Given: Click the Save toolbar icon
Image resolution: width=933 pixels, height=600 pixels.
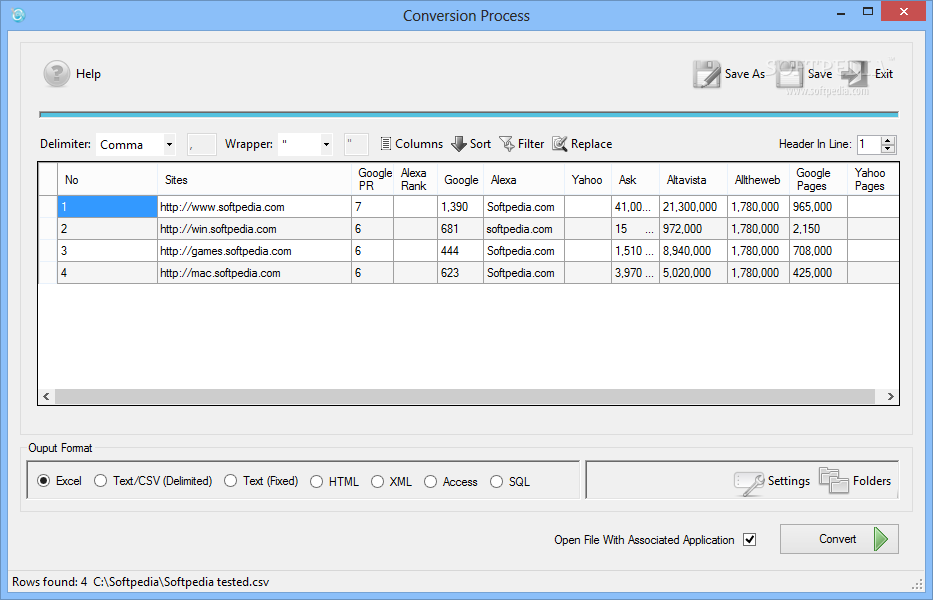Looking at the screenshot, I should click(790, 74).
